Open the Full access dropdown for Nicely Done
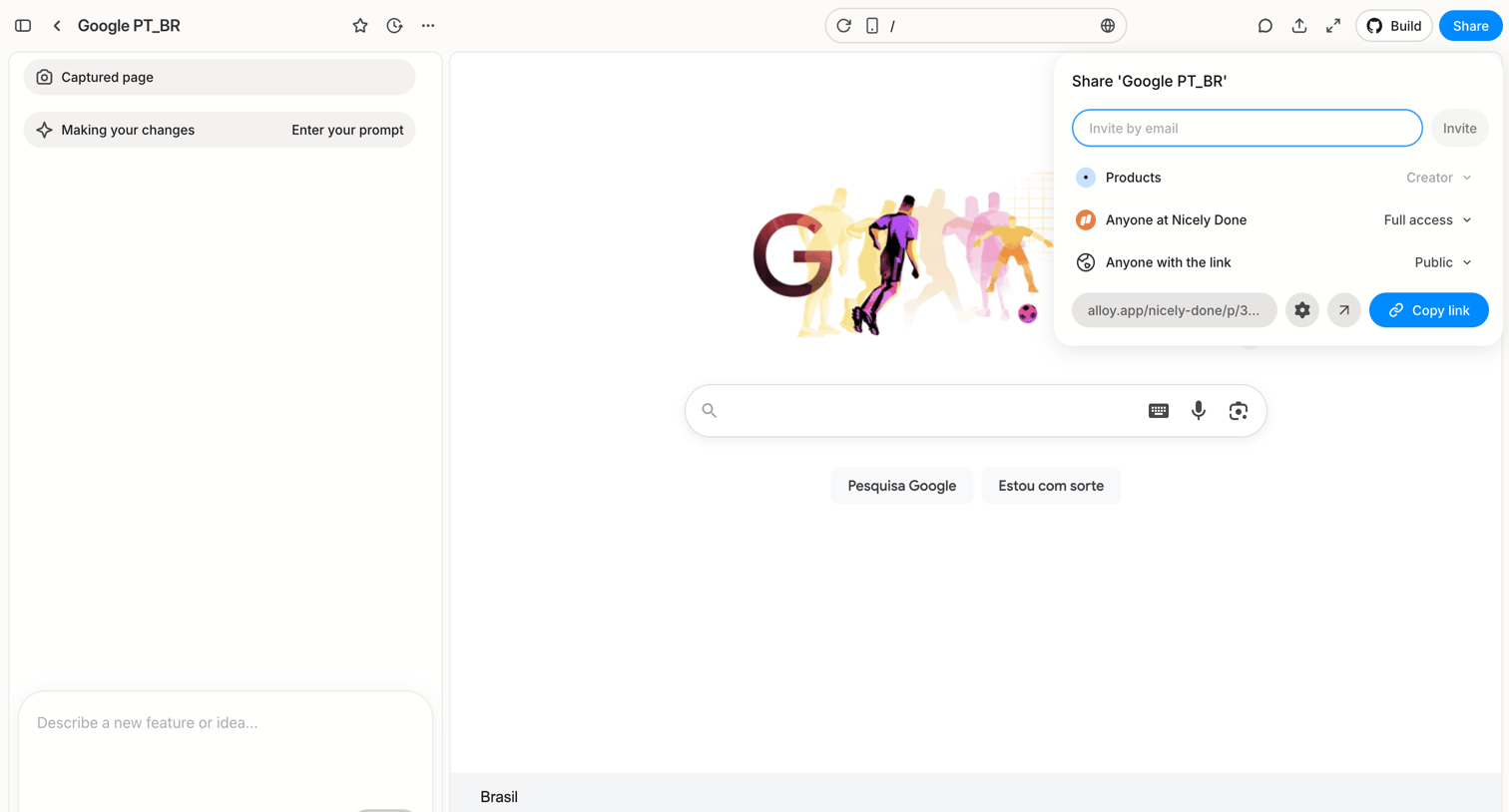Viewport: 1509px width, 812px height. tap(1428, 219)
